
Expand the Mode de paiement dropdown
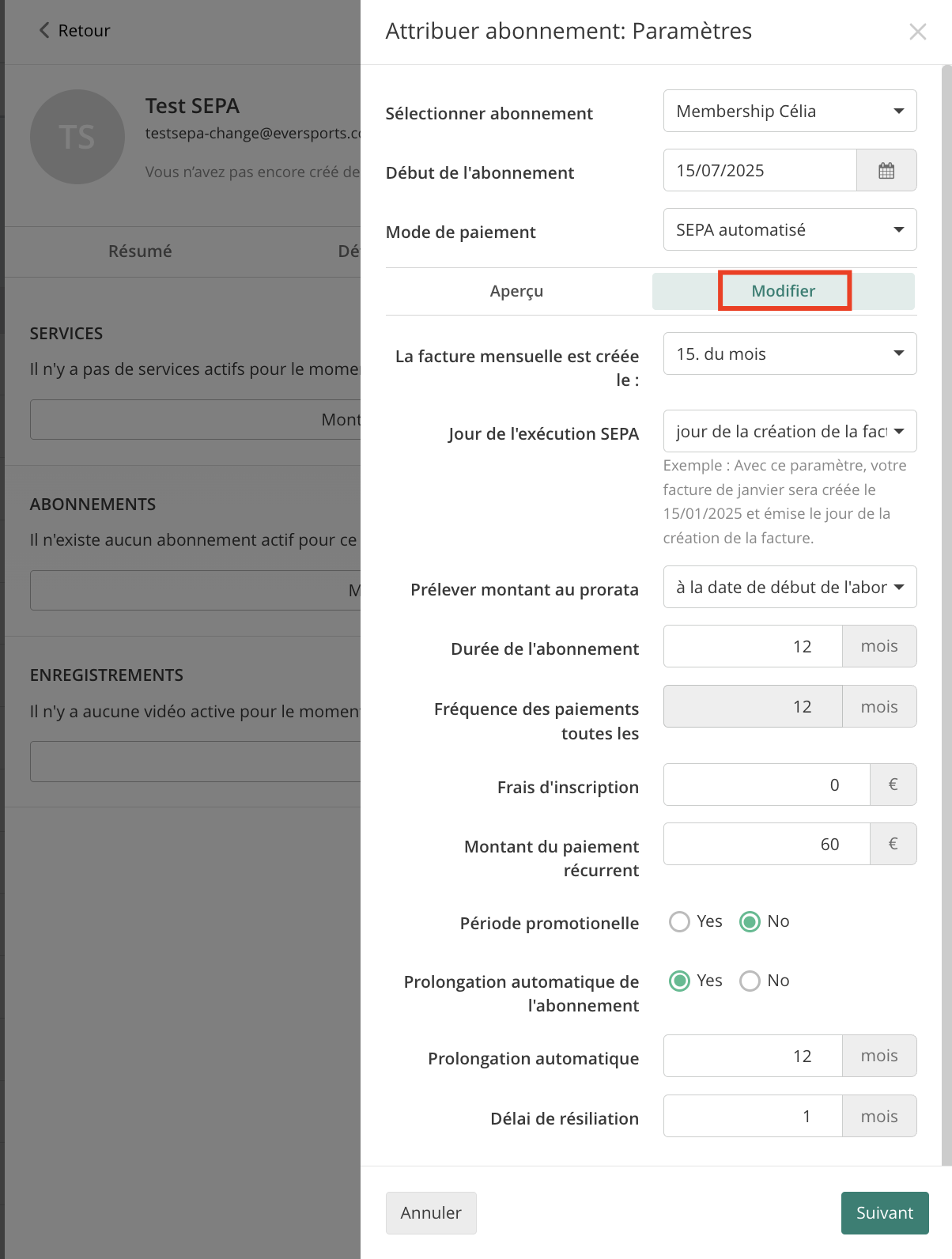click(x=790, y=229)
